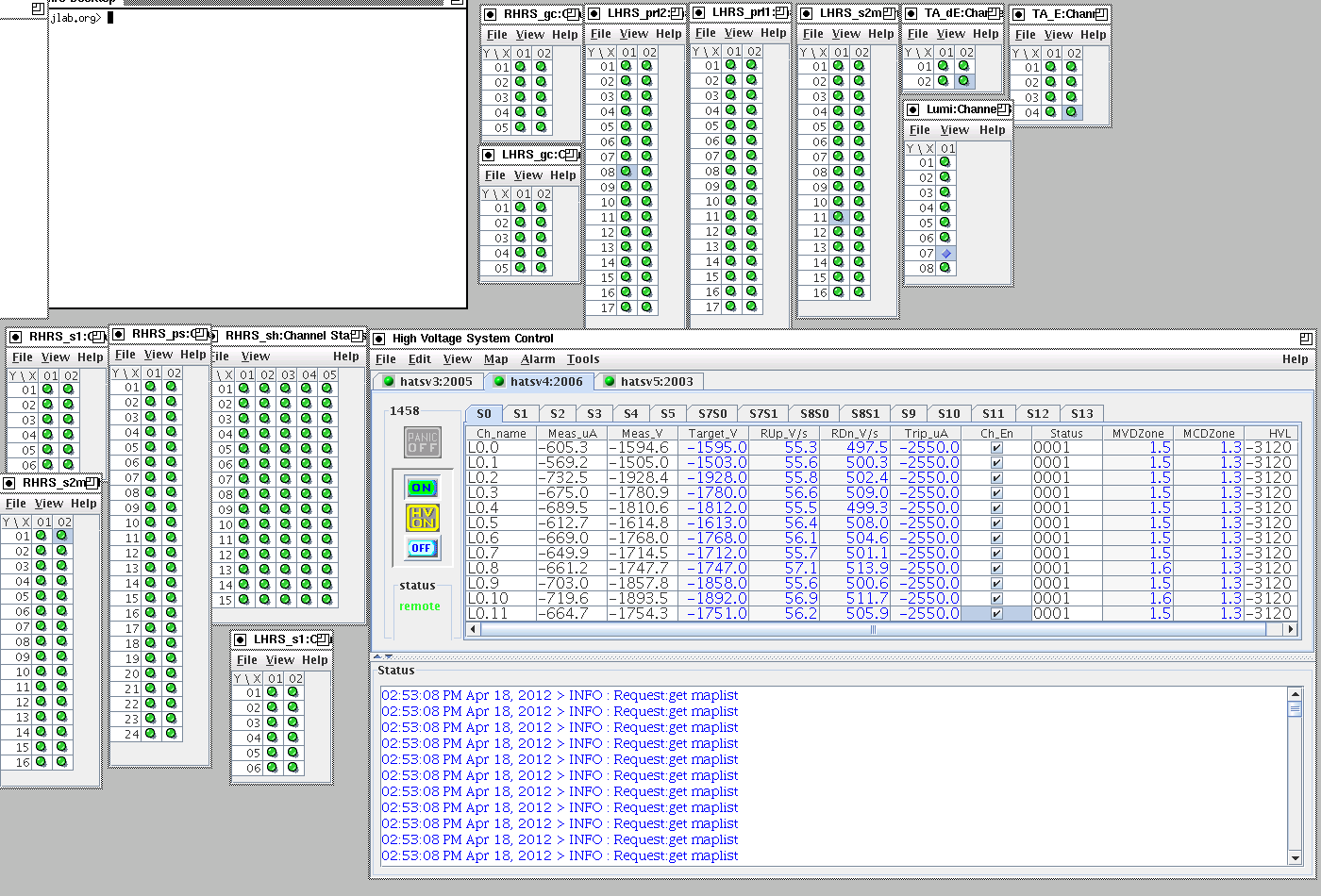Click RHRS_ps indicator at row 12 column 02
This screenshot has height=896, width=1321.
pyautogui.click(x=172, y=552)
